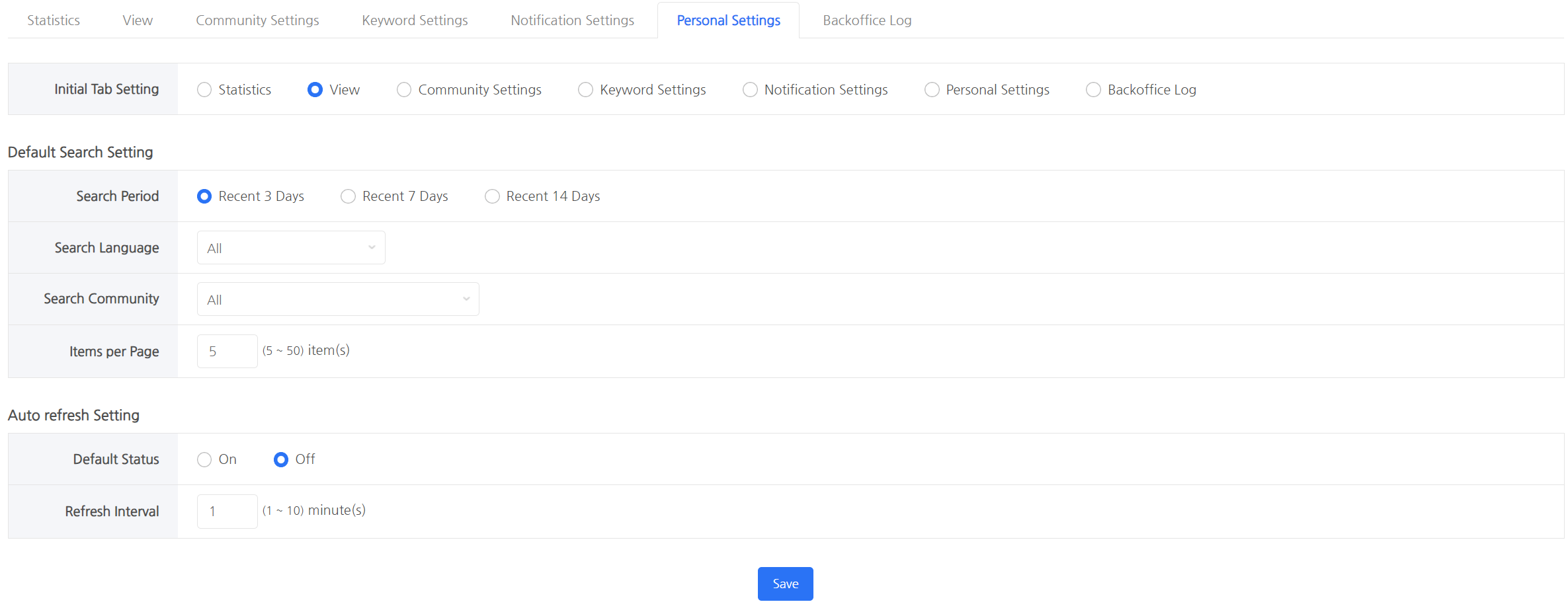Go to Keyword Settings tab

414,20
